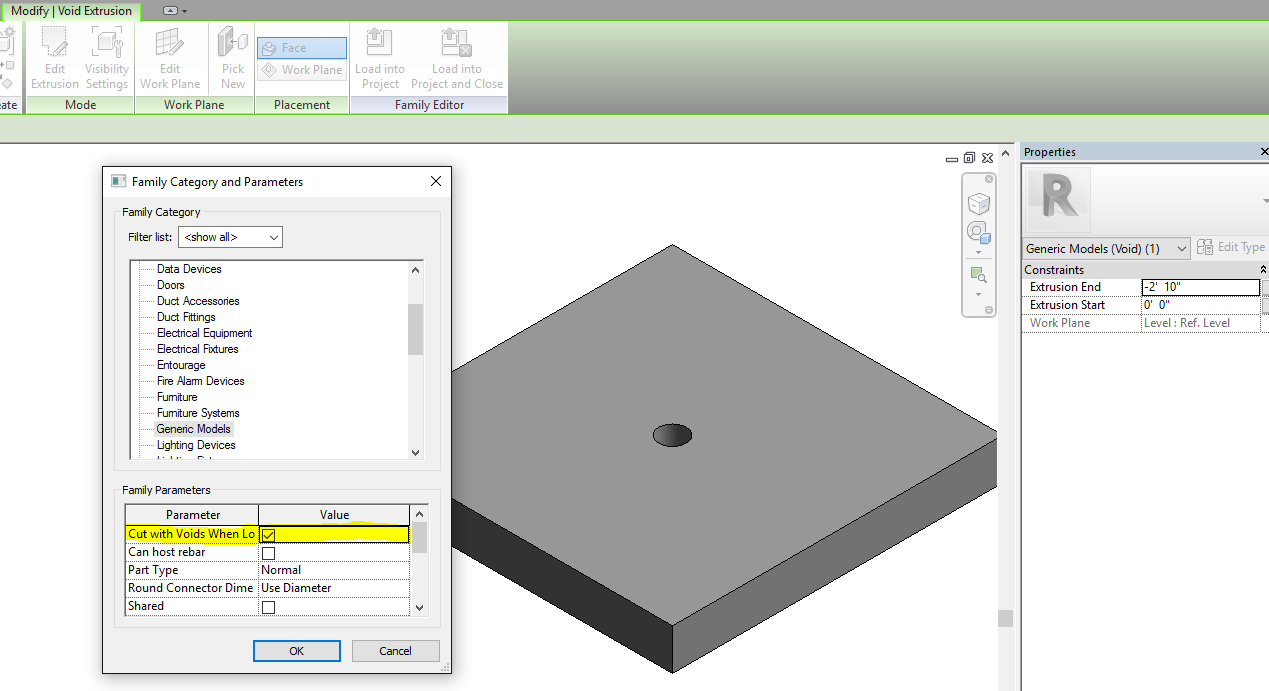The height and width of the screenshot is (691, 1269).
Task: Uncheck Cut with Voids When Loaded
Action: (267, 534)
